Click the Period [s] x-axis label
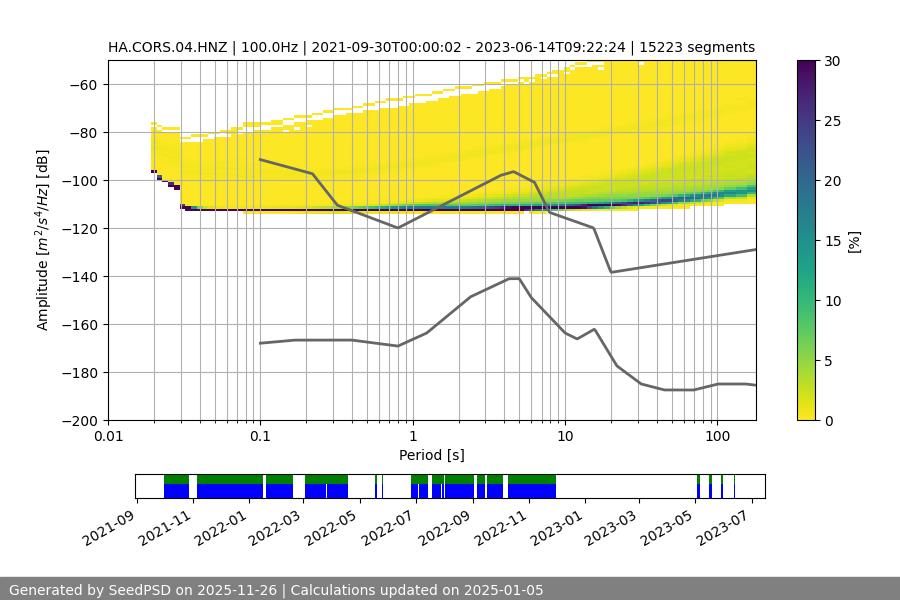The image size is (900, 600). coord(431,455)
